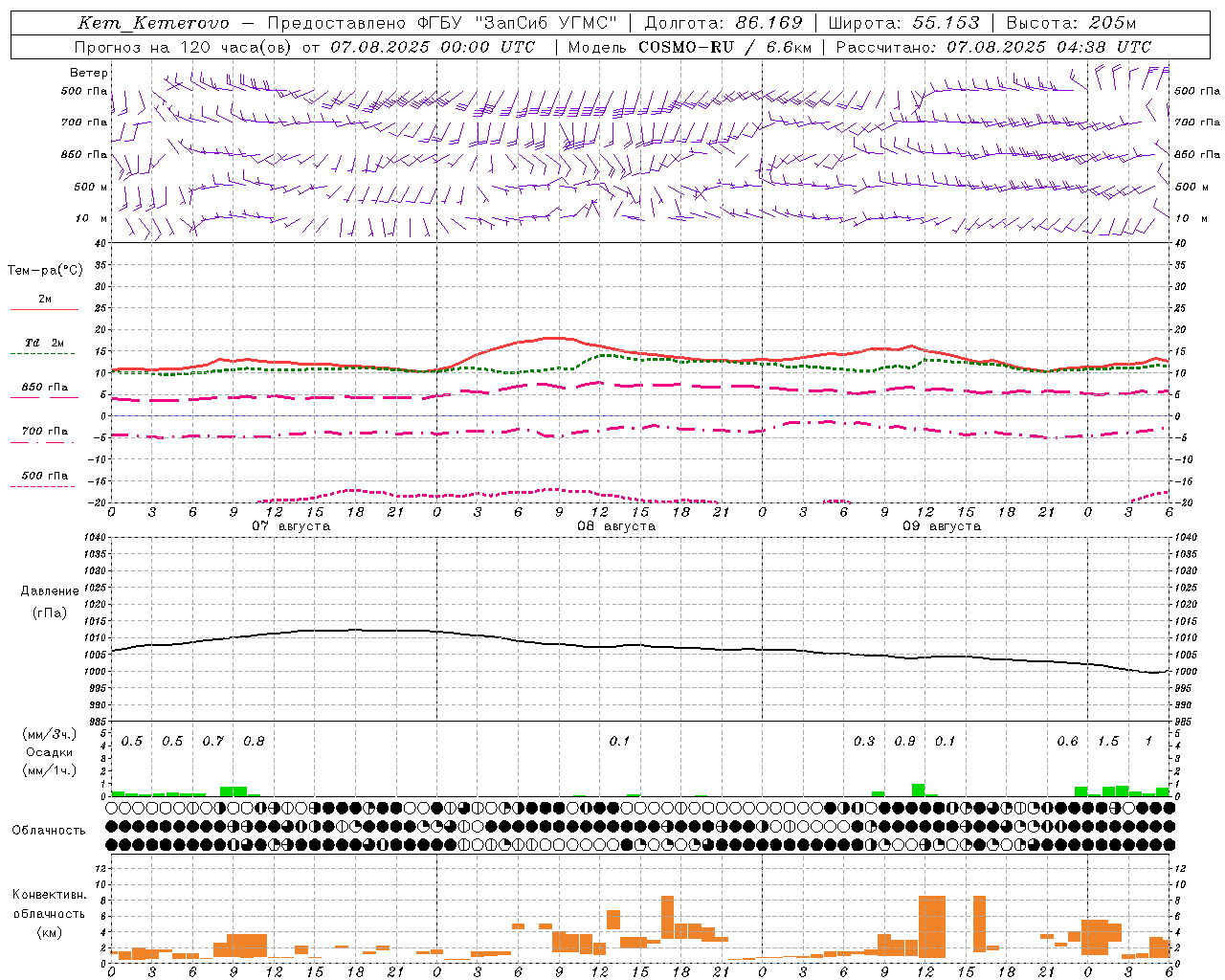Click the 'Облачность' cloudiness panel label
This screenshot has width=1225, height=980.
pos(49,830)
